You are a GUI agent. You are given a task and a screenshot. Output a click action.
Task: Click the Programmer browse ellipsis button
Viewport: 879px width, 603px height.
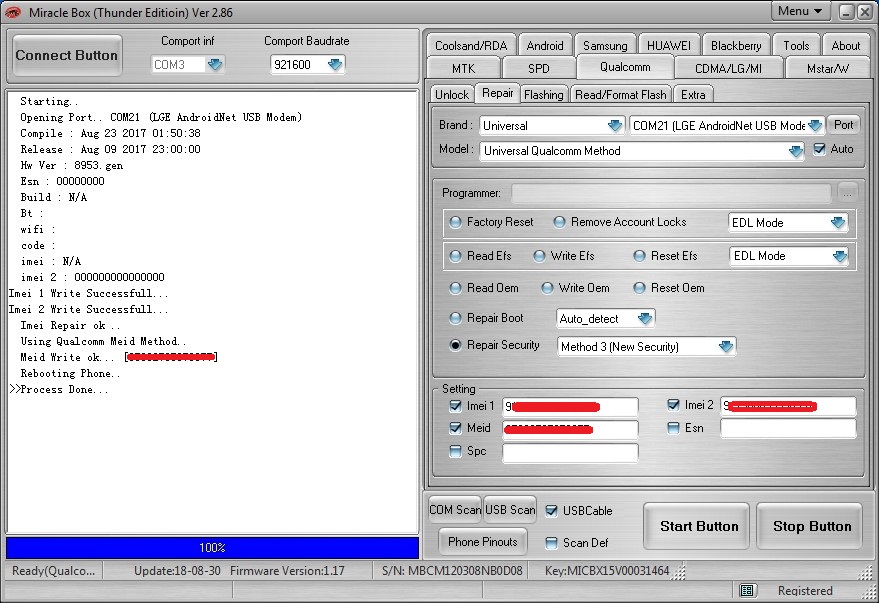(x=848, y=193)
